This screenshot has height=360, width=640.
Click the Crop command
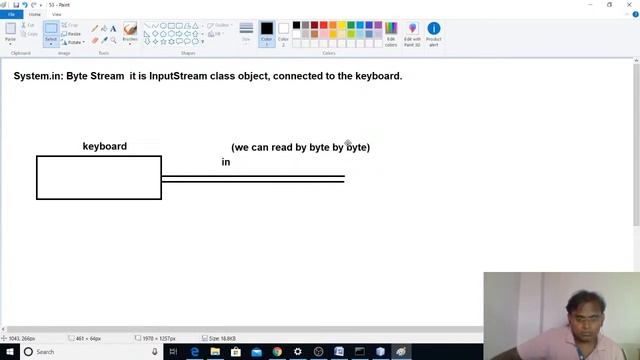(70, 25)
